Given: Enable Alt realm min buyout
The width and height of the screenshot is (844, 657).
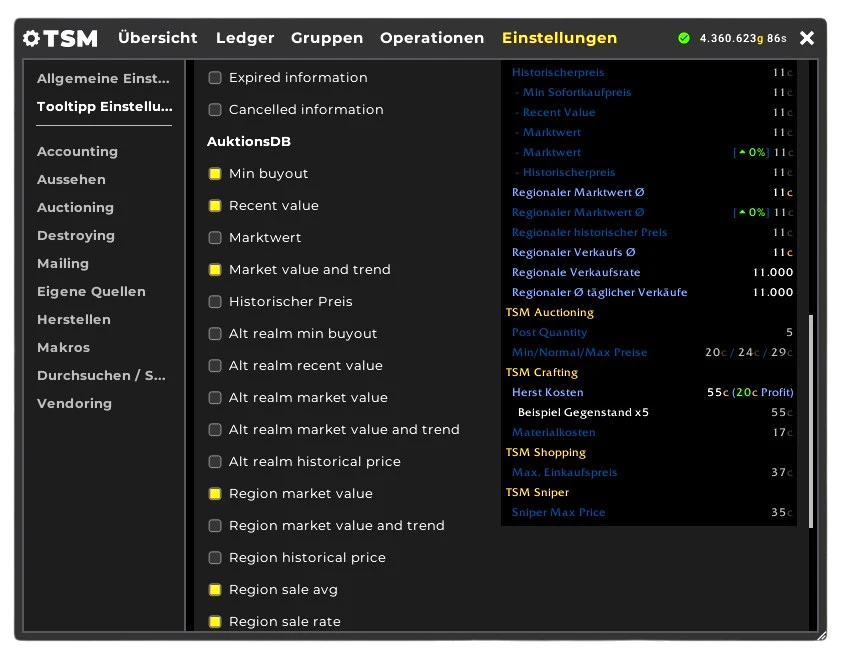Looking at the screenshot, I should tap(215, 334).
